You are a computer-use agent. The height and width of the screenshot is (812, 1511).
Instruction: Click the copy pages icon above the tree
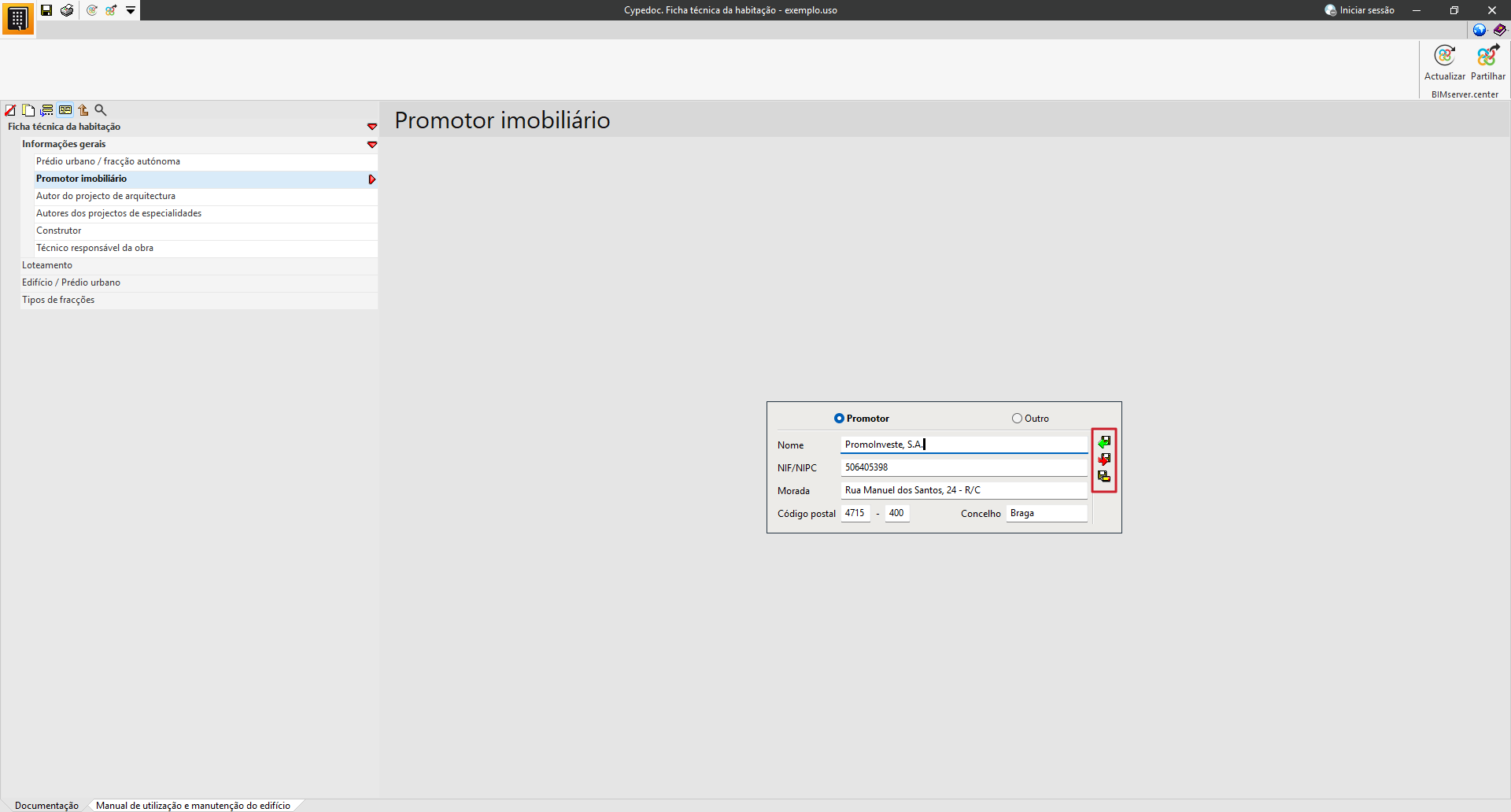28,110
